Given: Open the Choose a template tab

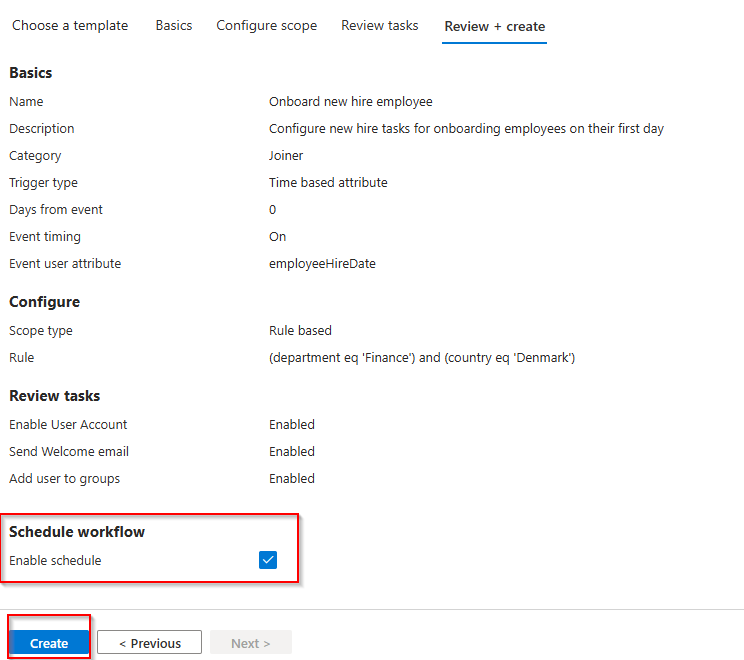Looking at the screenshot, I should [x=70, y=25].
